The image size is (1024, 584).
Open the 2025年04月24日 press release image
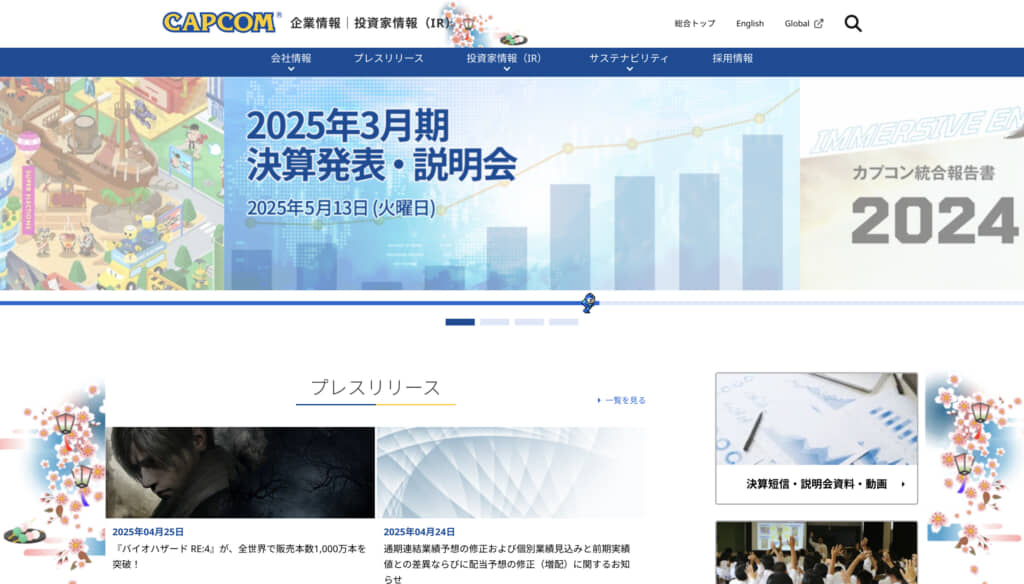(512, 473)
